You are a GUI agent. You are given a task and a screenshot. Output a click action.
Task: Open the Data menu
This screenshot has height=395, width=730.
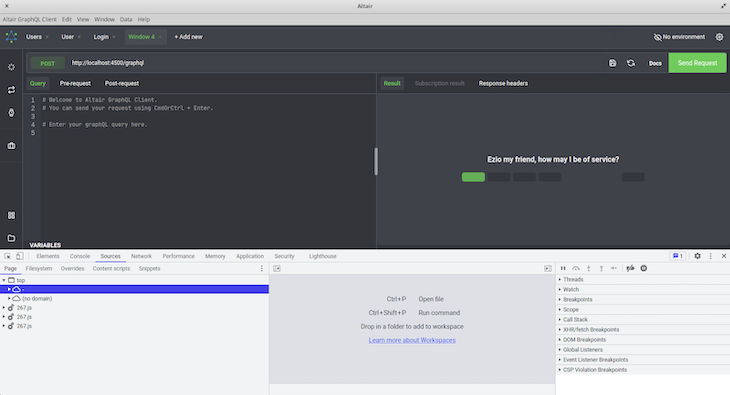point(126,20)
